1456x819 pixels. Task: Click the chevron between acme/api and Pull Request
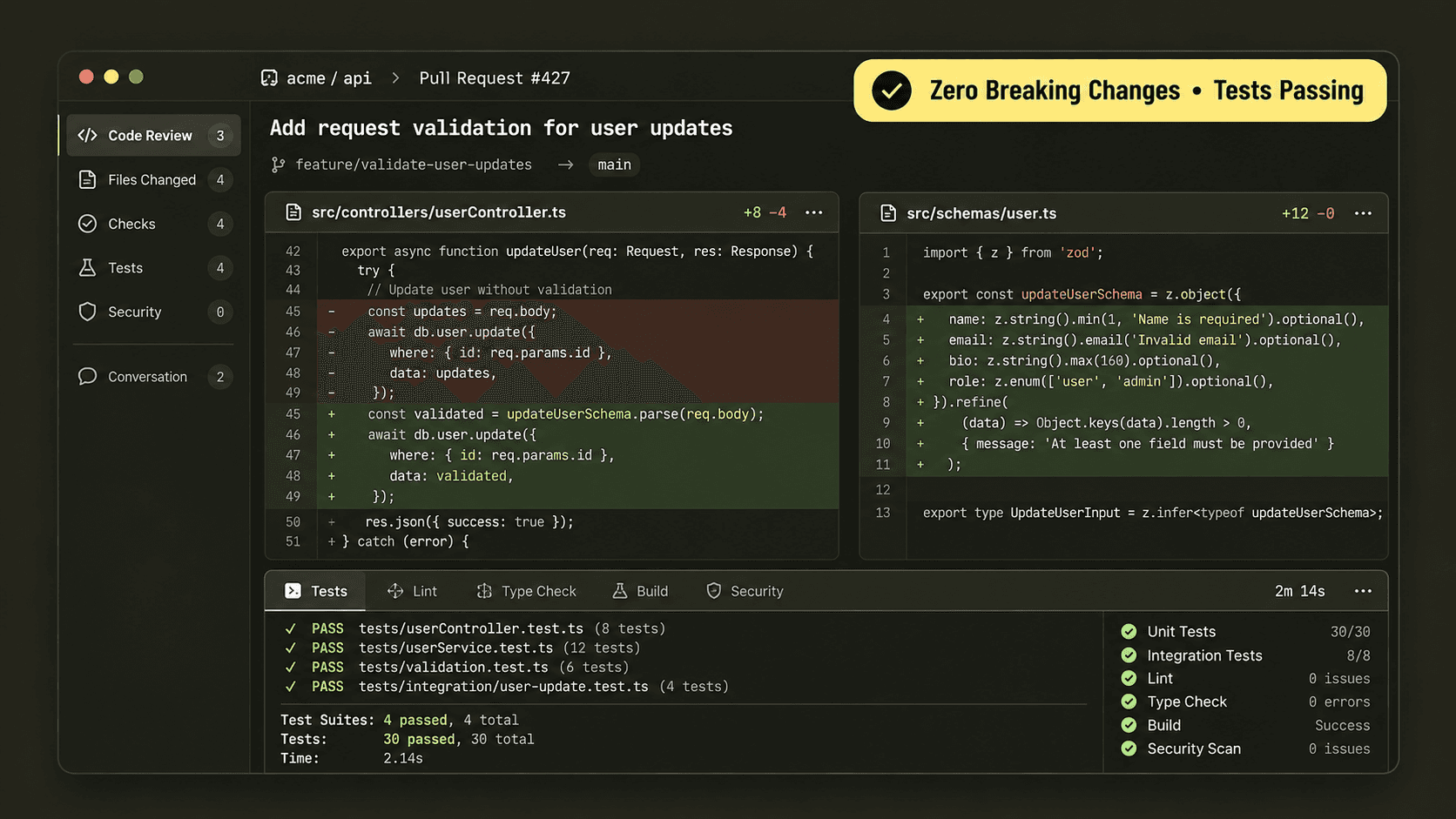click(395, 78)
